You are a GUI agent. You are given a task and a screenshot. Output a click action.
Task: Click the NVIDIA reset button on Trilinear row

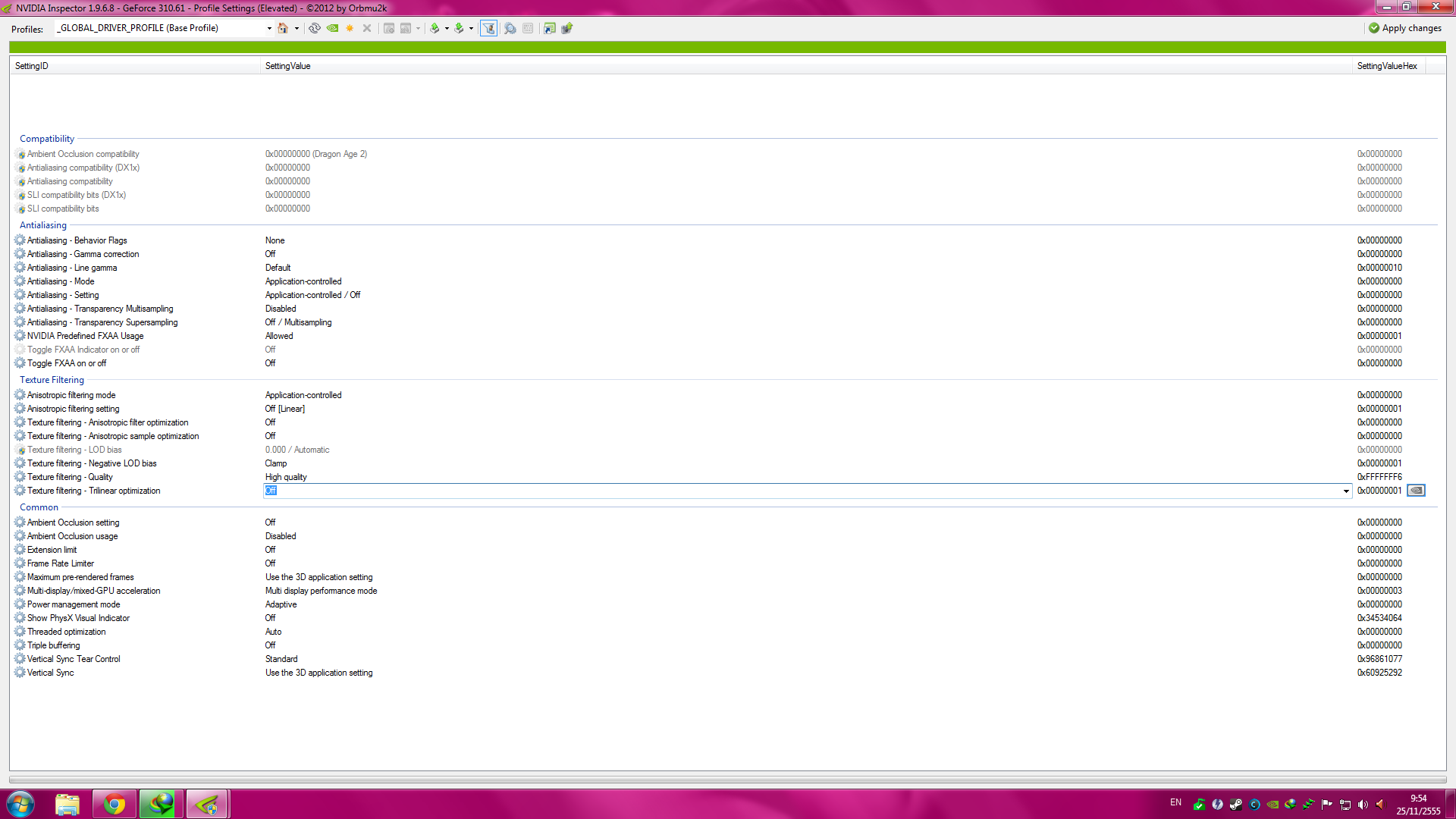click(x=1416, y=491)
